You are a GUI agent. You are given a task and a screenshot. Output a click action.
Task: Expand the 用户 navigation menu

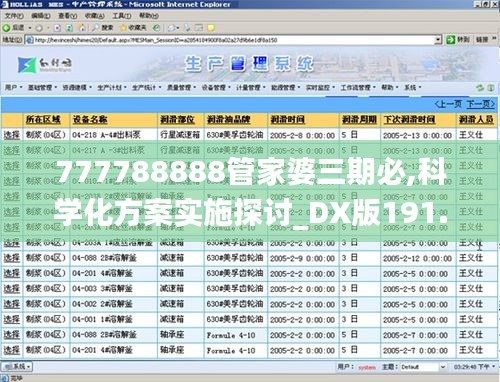[x=13, y=87]
